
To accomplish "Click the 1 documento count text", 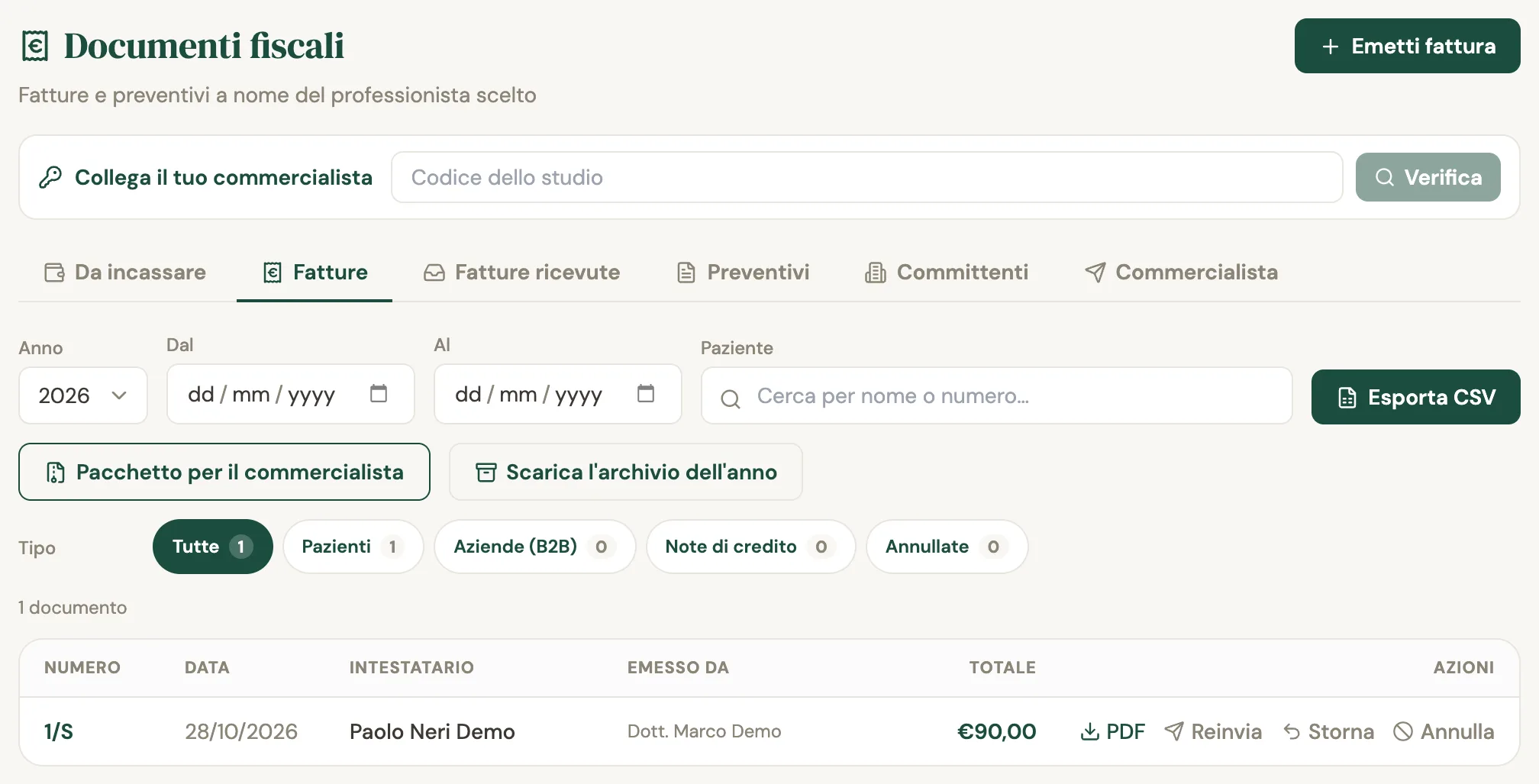I will (x=73, y=608).
